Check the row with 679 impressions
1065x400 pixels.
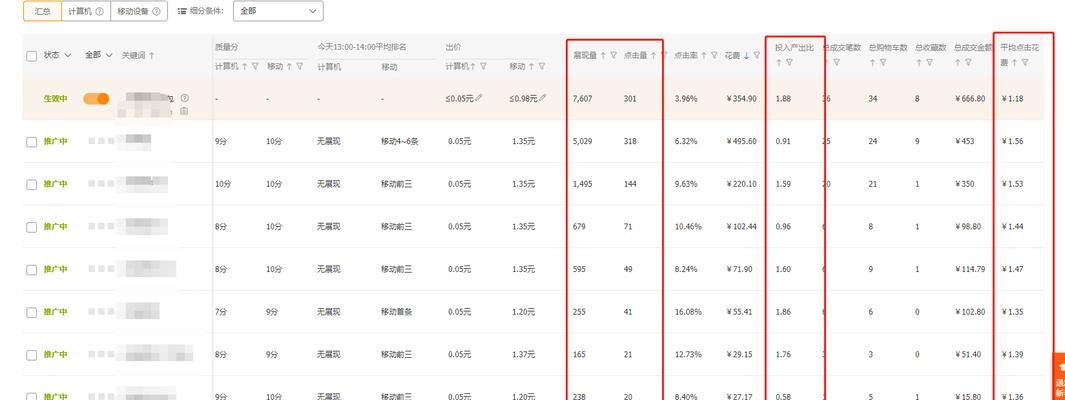31,228
